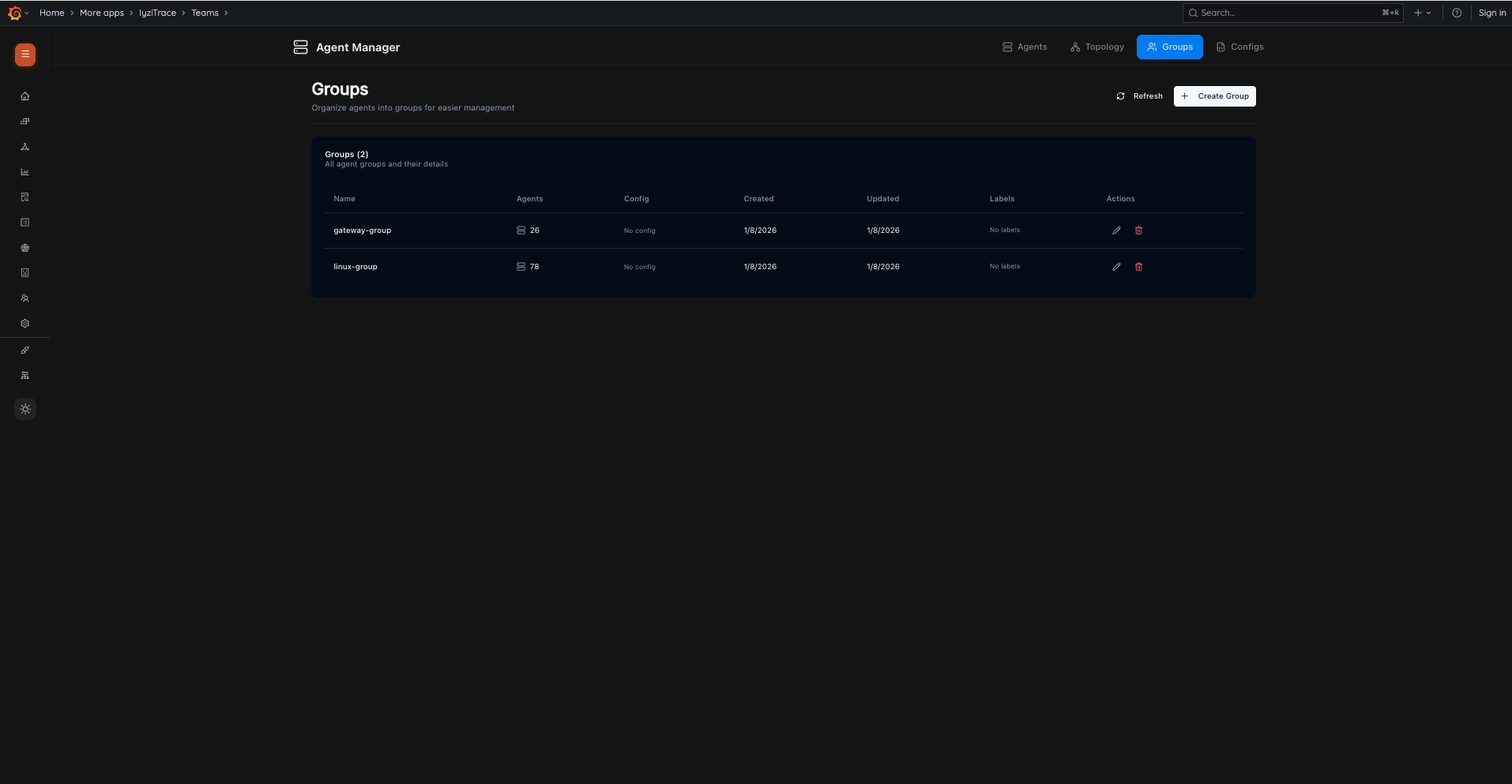Click the Config column header
The width and height of the screenshot is (1512, 784).
[x=637, y=199]
